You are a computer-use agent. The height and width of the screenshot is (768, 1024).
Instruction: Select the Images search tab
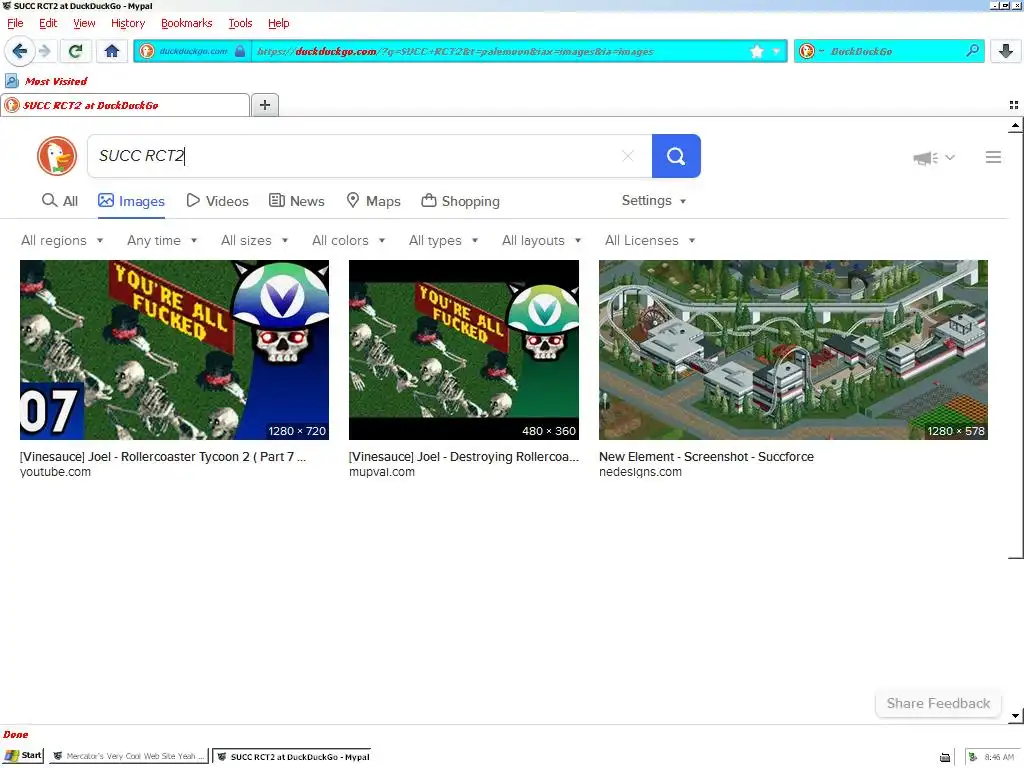pos(131,201)
